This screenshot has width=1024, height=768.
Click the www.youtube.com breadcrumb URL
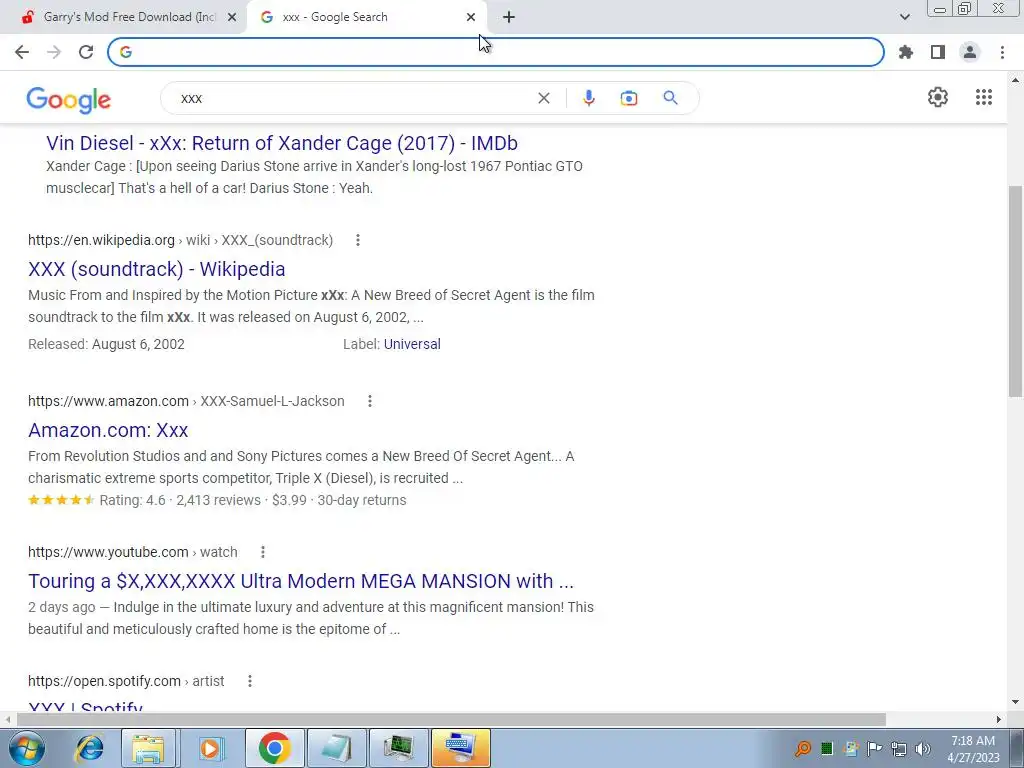click(x=108, y=552)
